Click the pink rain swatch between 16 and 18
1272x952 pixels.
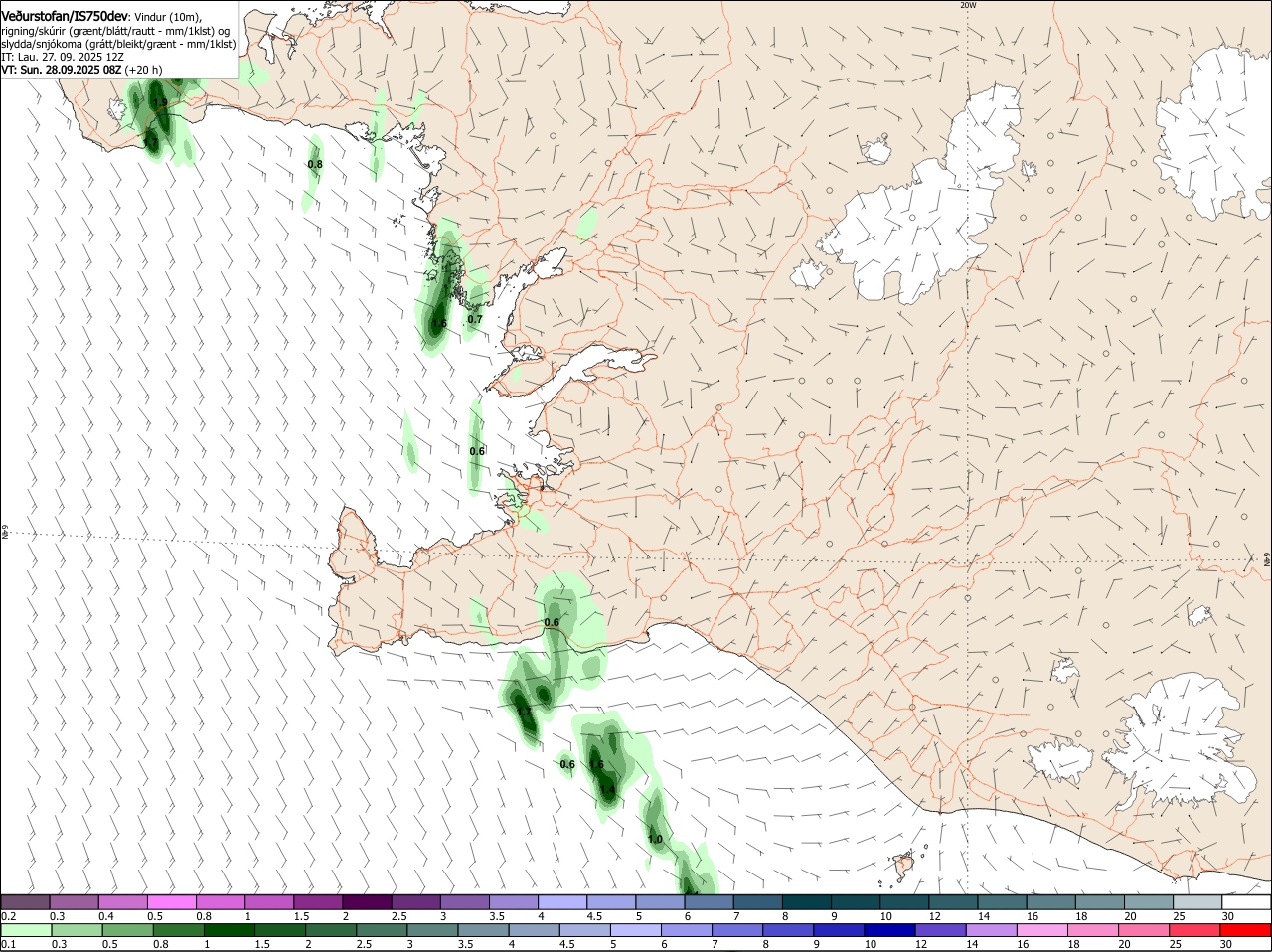pos(1041,930)
